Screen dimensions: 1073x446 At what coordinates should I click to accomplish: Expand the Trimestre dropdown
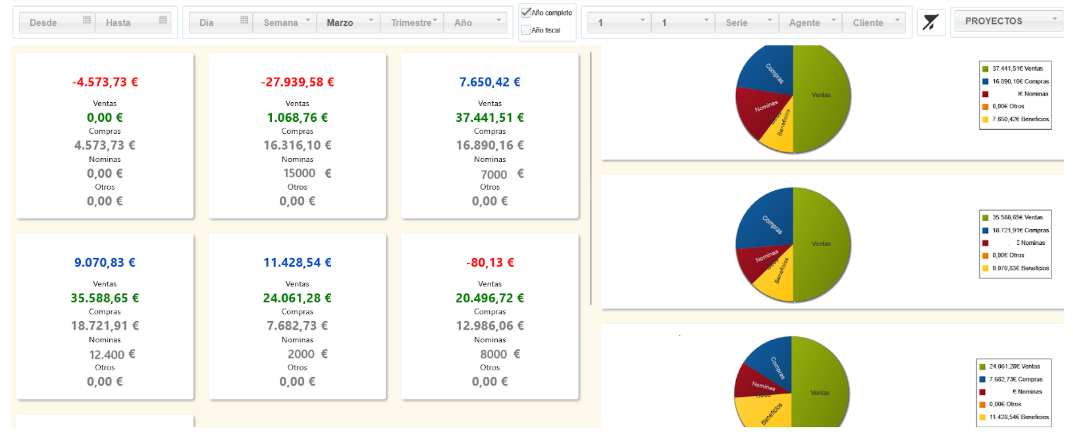click(x=414, y=22)
